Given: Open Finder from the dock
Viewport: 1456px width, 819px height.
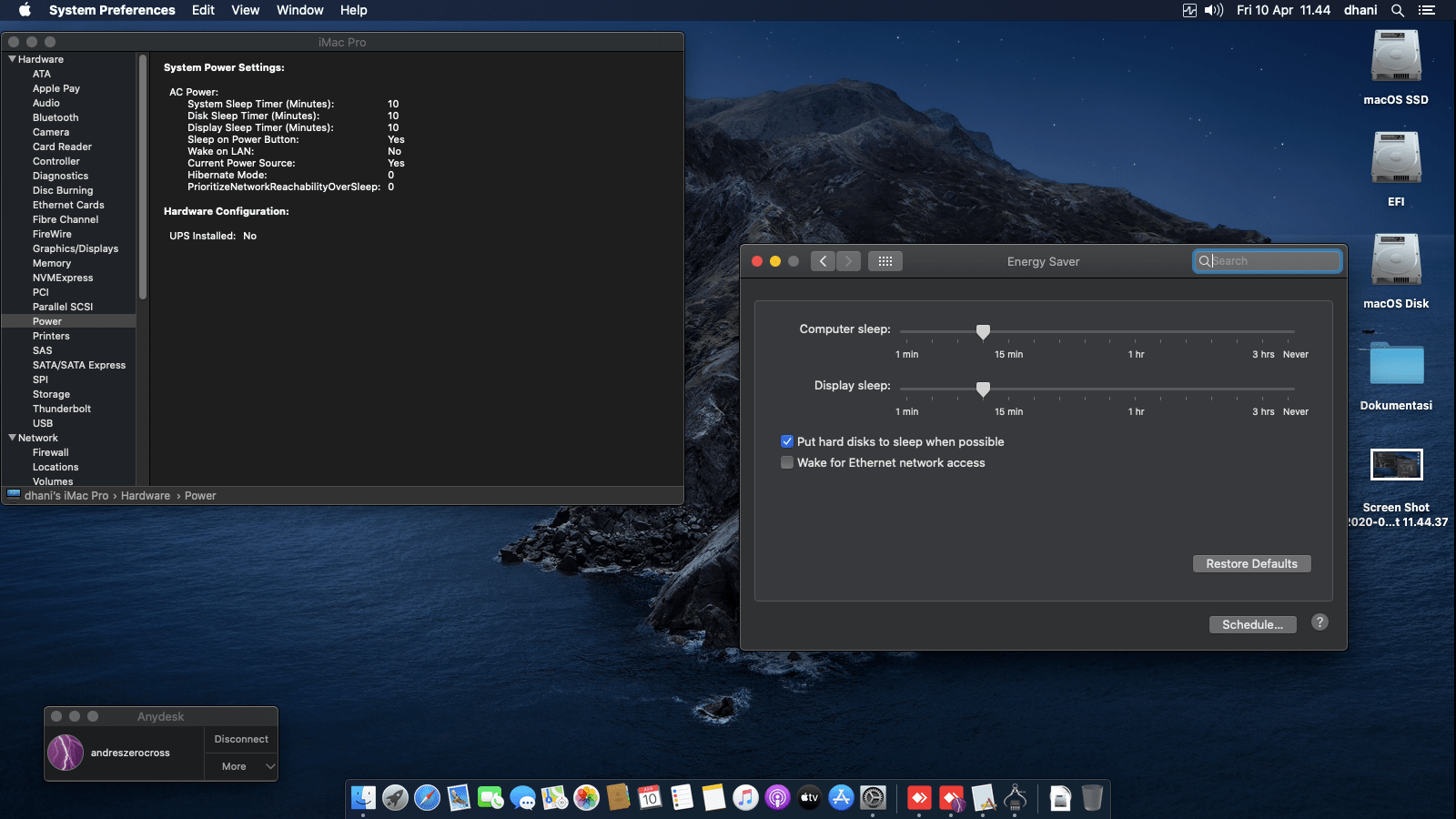Looking at the screenshot, I should click(363, 798).
